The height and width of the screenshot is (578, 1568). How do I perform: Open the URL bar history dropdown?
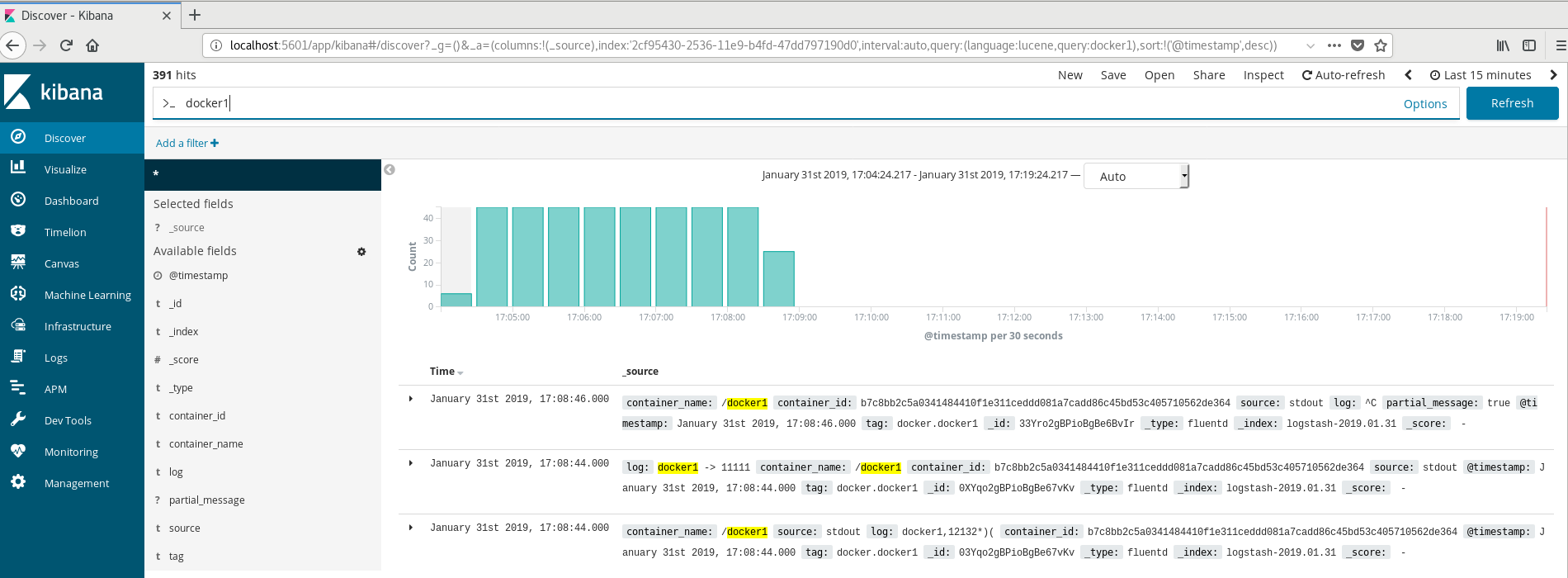click(x=1311, y=45)
